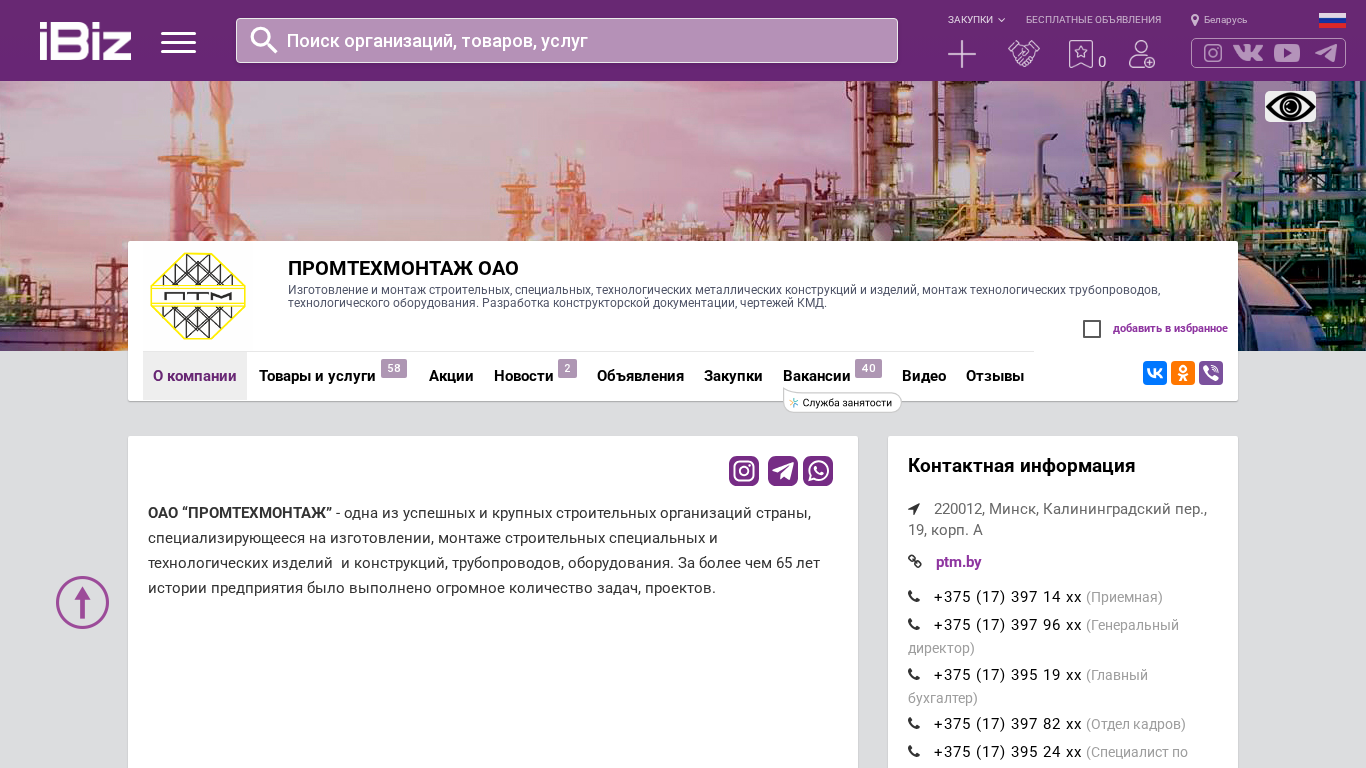Open the ptm.by website link
This screenshot has width=1366, height=768.
958,562
